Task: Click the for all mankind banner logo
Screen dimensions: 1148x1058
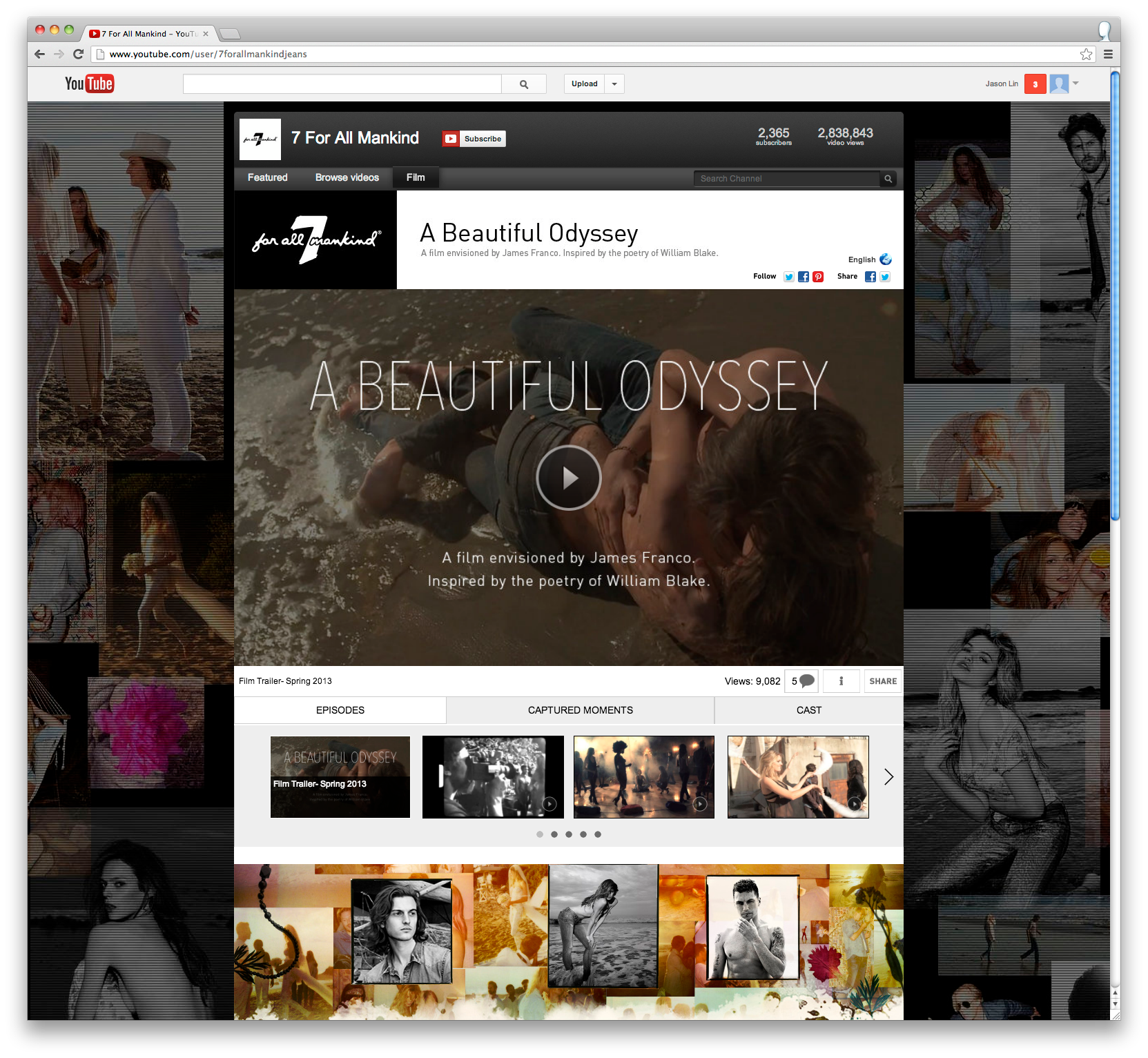Action: point(315,239)
